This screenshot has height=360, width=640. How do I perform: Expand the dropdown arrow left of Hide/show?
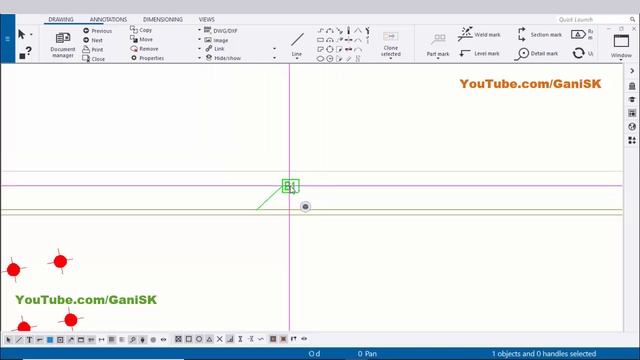pyautogui.click(x=200, y=58)
